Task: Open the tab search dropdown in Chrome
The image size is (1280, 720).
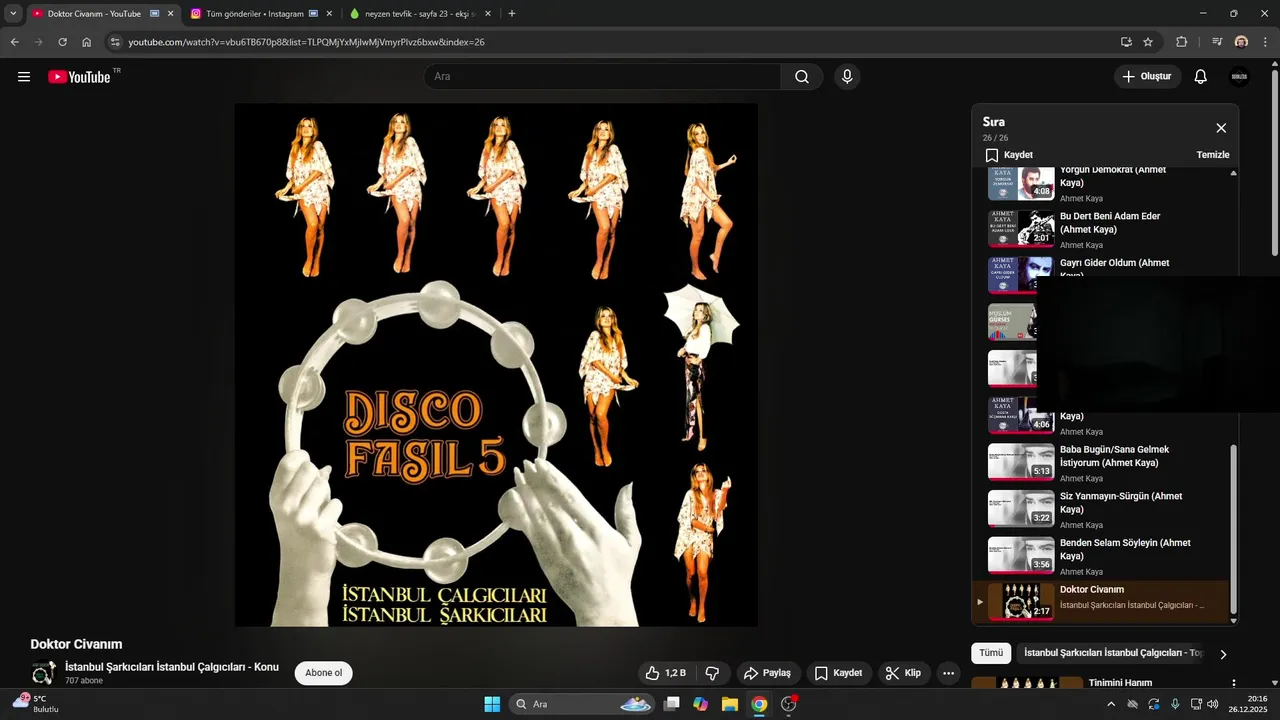Action: pyautogui.click(x=13, y=14)
